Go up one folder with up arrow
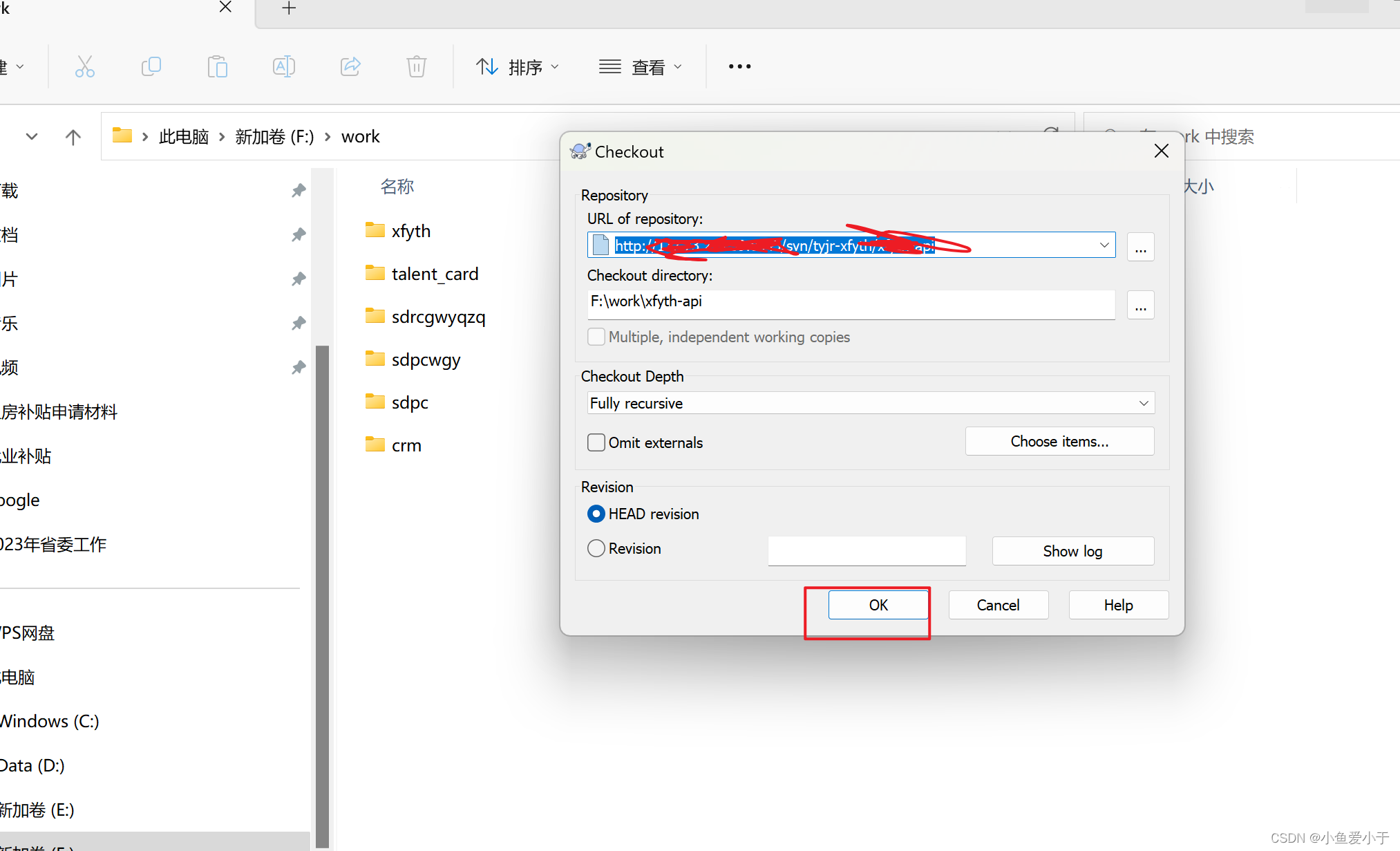1400x851 pixels. (73, 137)
